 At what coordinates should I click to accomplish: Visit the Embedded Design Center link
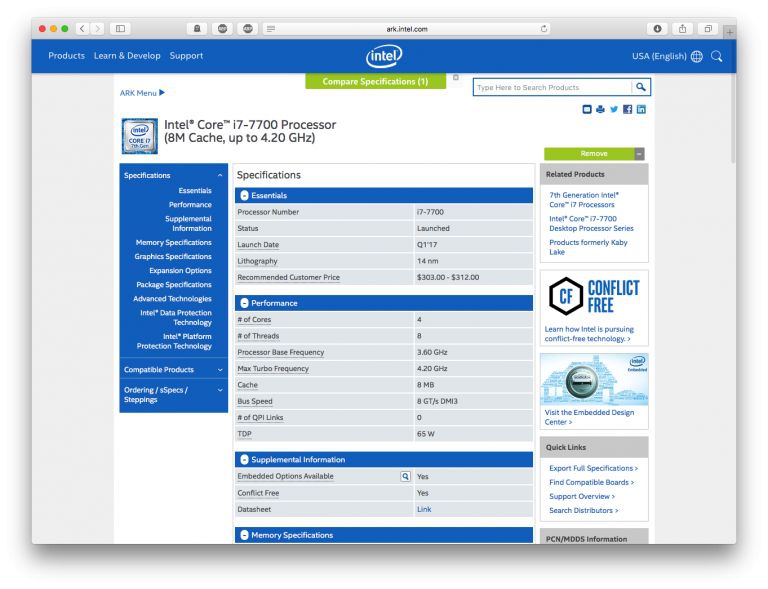tap(589, 417)
